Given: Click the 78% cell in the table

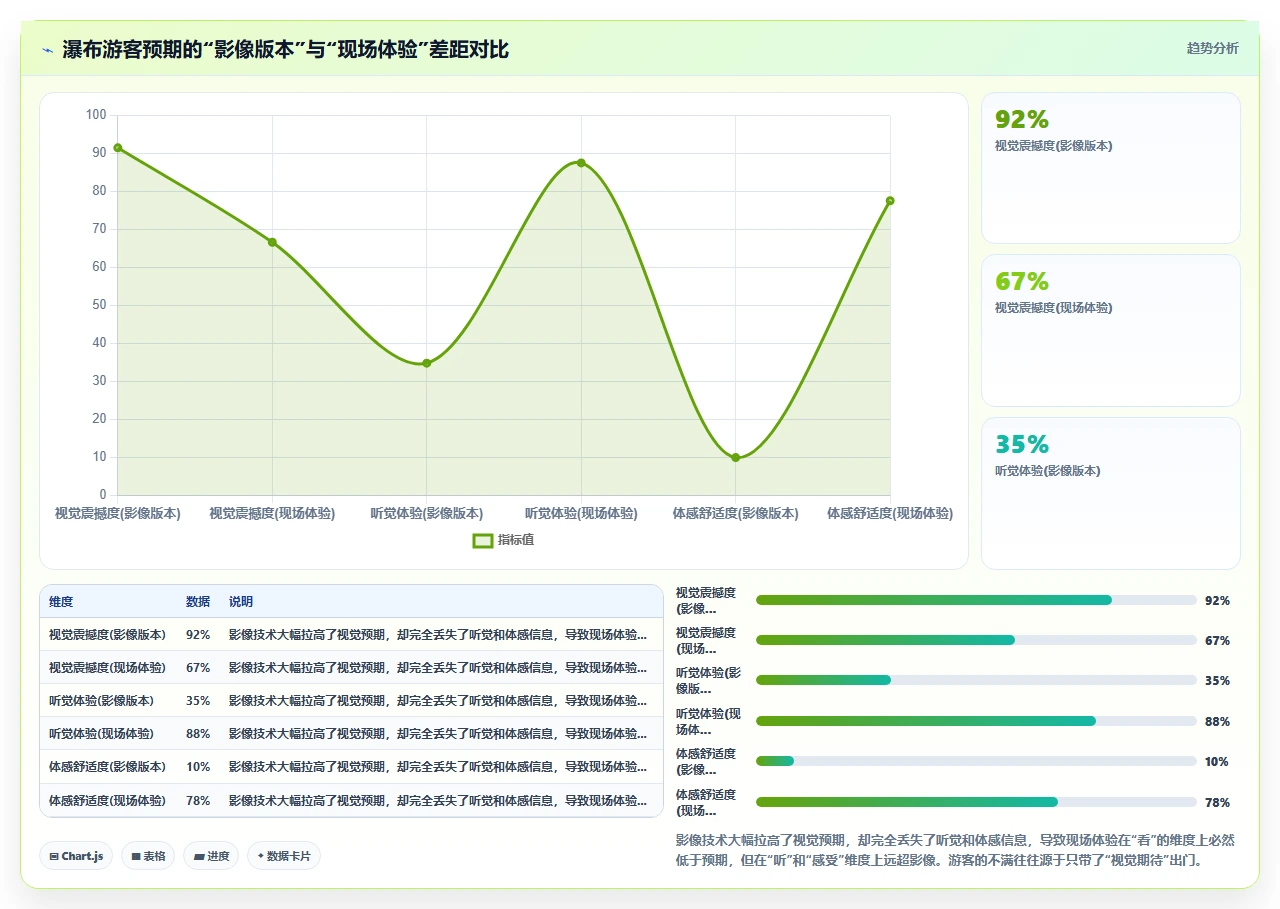Looking at the screenshot, I should pyautogui.click(x=198, y=800).
